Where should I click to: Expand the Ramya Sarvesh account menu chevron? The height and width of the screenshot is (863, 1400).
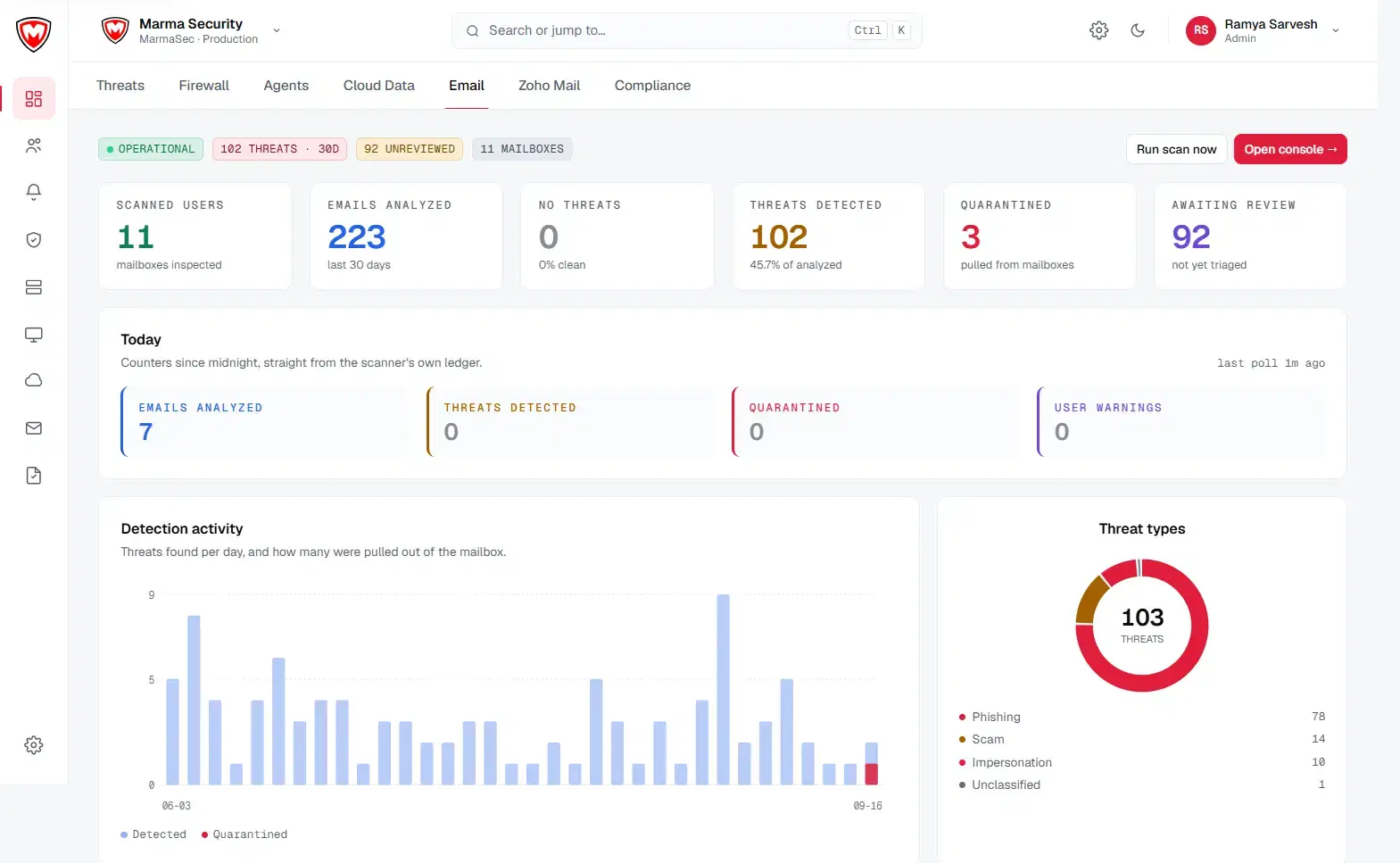[1336, 30]
